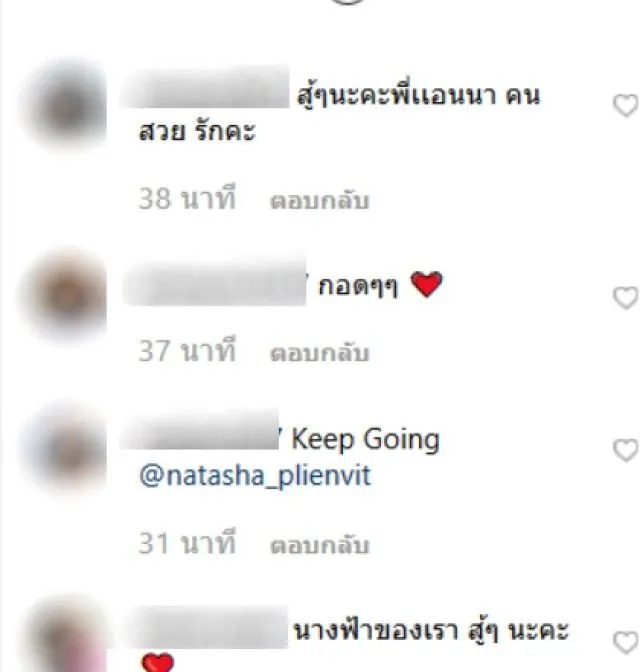Image resolution: width=640 pixels, height=672 pixels.
Task: Click ตอบกลับ under the 37 นาที comment
Action: (319, 353)
